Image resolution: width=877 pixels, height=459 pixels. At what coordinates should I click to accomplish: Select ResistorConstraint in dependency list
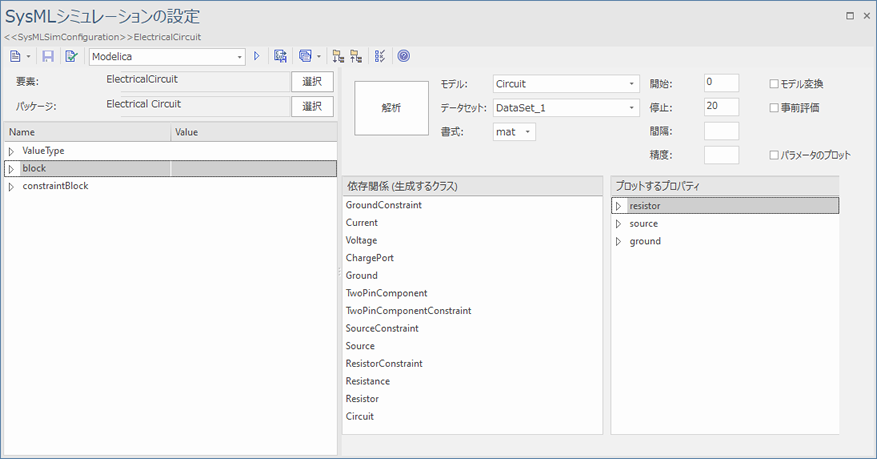[x=384, y=363]
